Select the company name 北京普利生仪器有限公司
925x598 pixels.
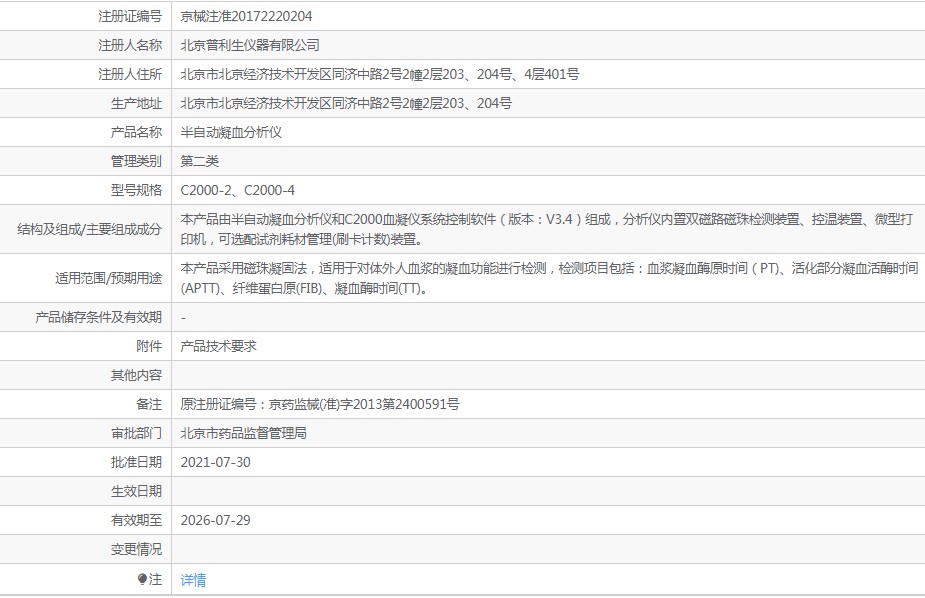click(250, 45)
